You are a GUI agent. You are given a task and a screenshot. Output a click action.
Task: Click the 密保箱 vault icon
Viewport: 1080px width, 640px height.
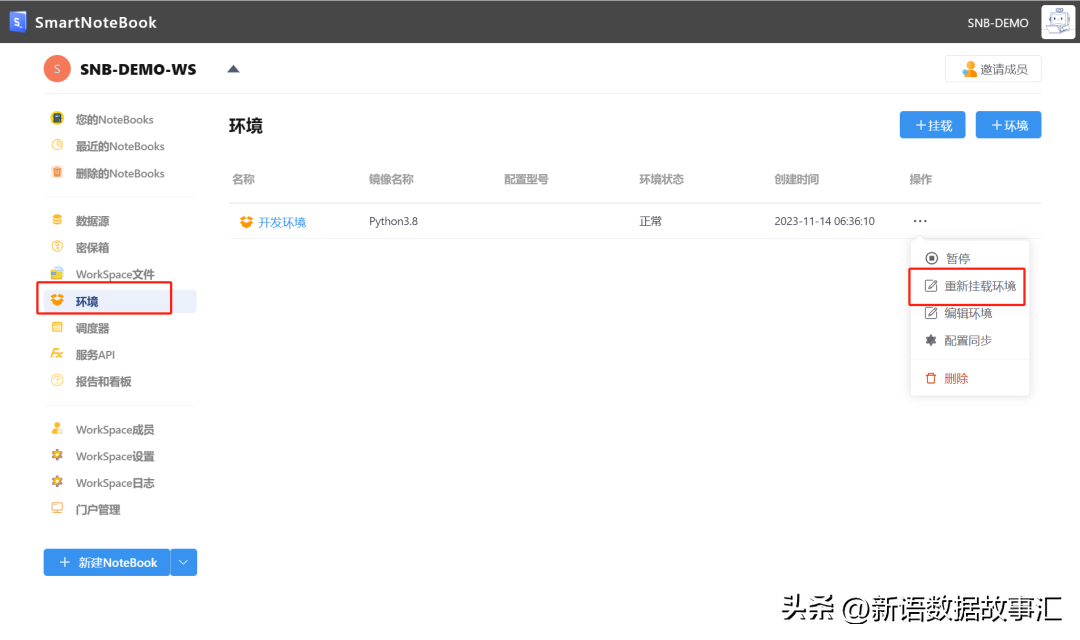click(57, 247)
